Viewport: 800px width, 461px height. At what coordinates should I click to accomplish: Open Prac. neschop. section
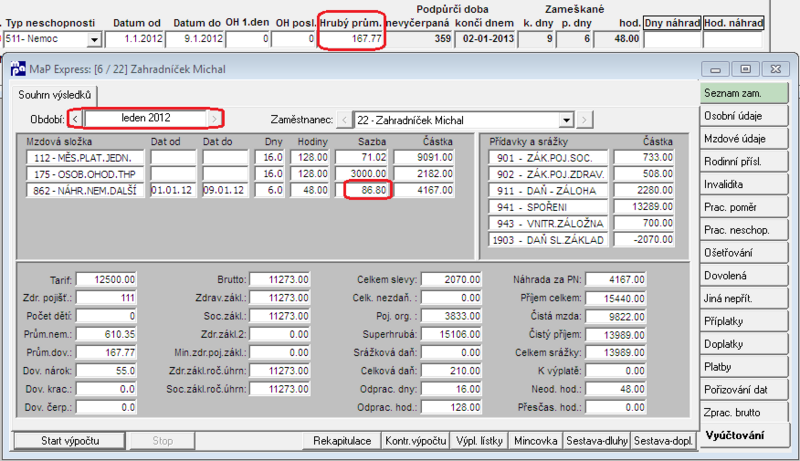point(744,230)
